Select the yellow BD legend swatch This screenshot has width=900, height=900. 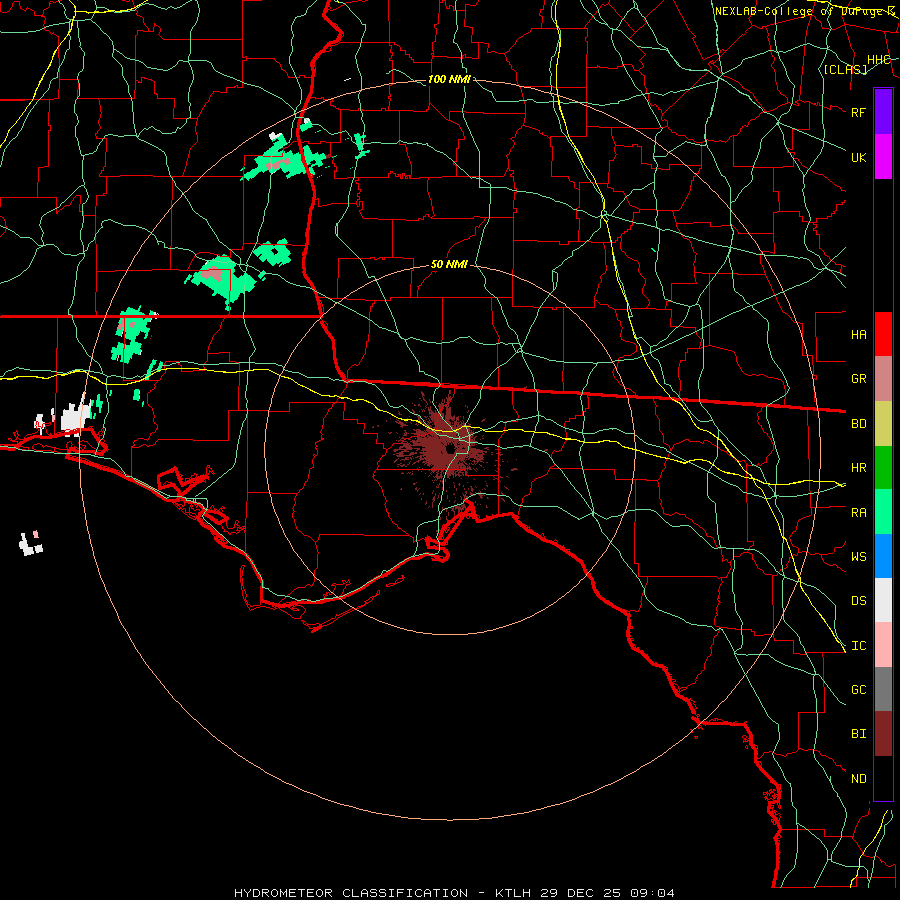pos(883,424)
